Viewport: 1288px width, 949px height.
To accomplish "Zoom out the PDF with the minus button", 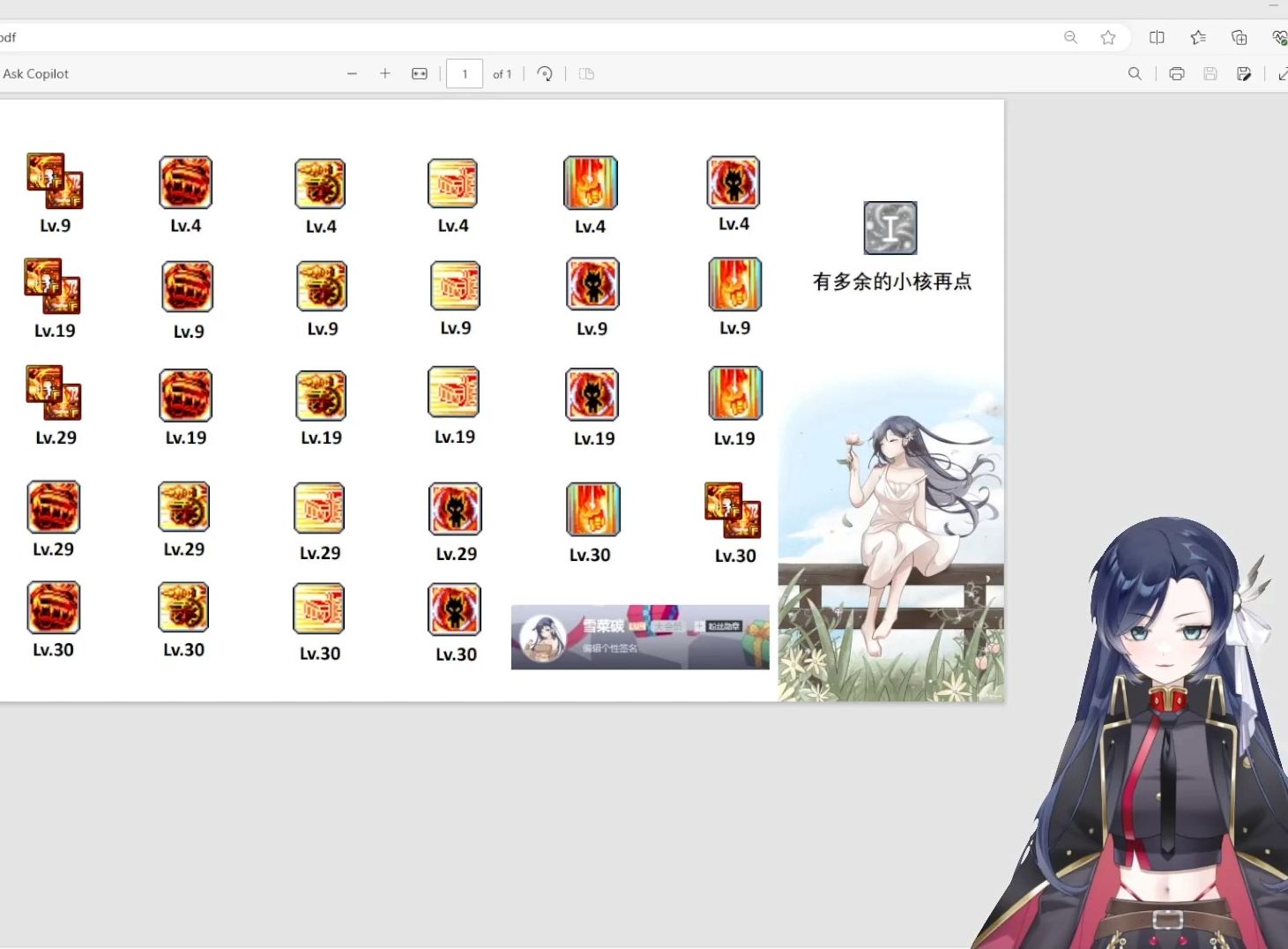I will pos(352,74).
